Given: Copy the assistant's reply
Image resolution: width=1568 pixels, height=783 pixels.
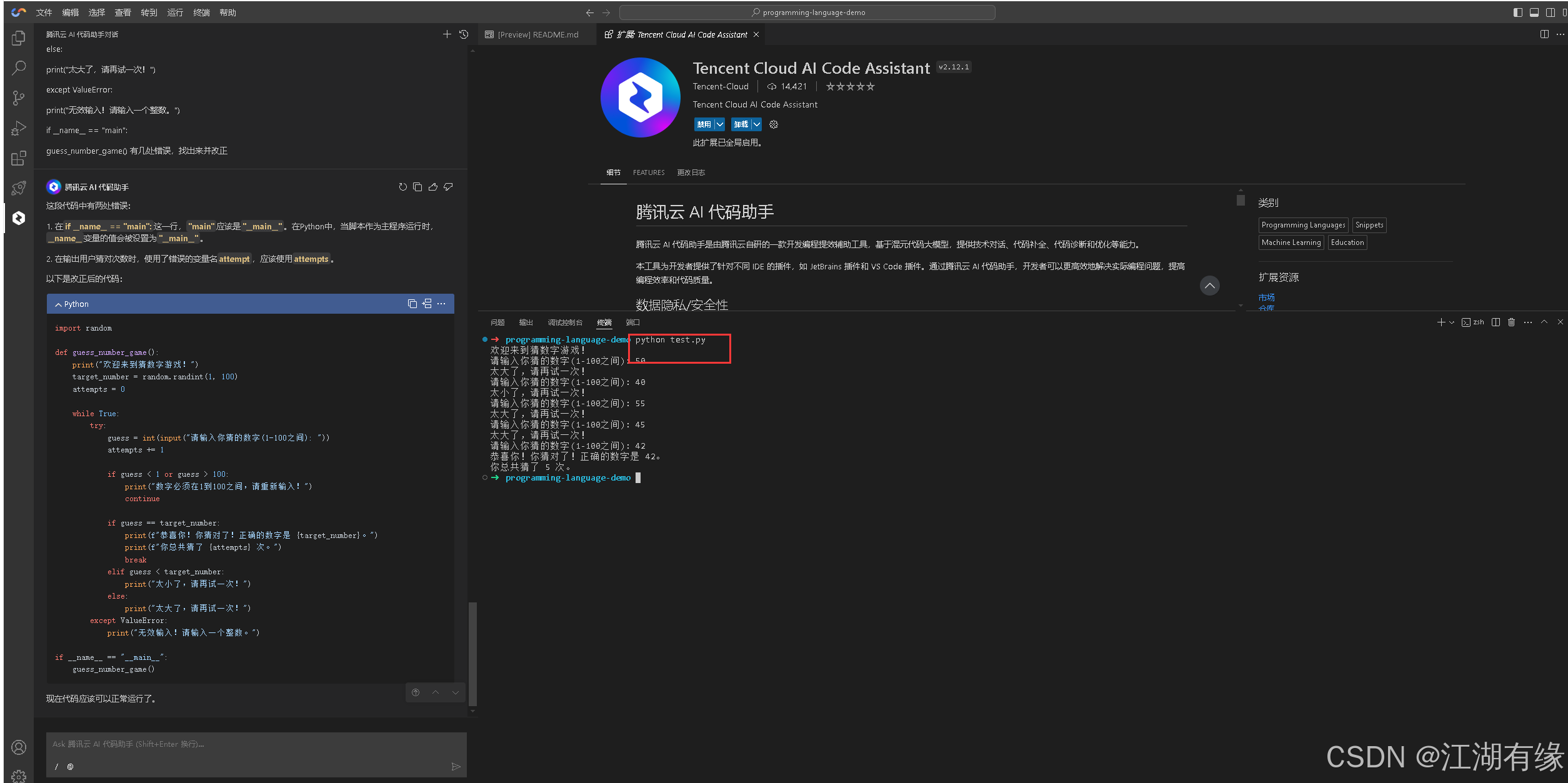Looking at the screenshot, I should coord(417,187).
